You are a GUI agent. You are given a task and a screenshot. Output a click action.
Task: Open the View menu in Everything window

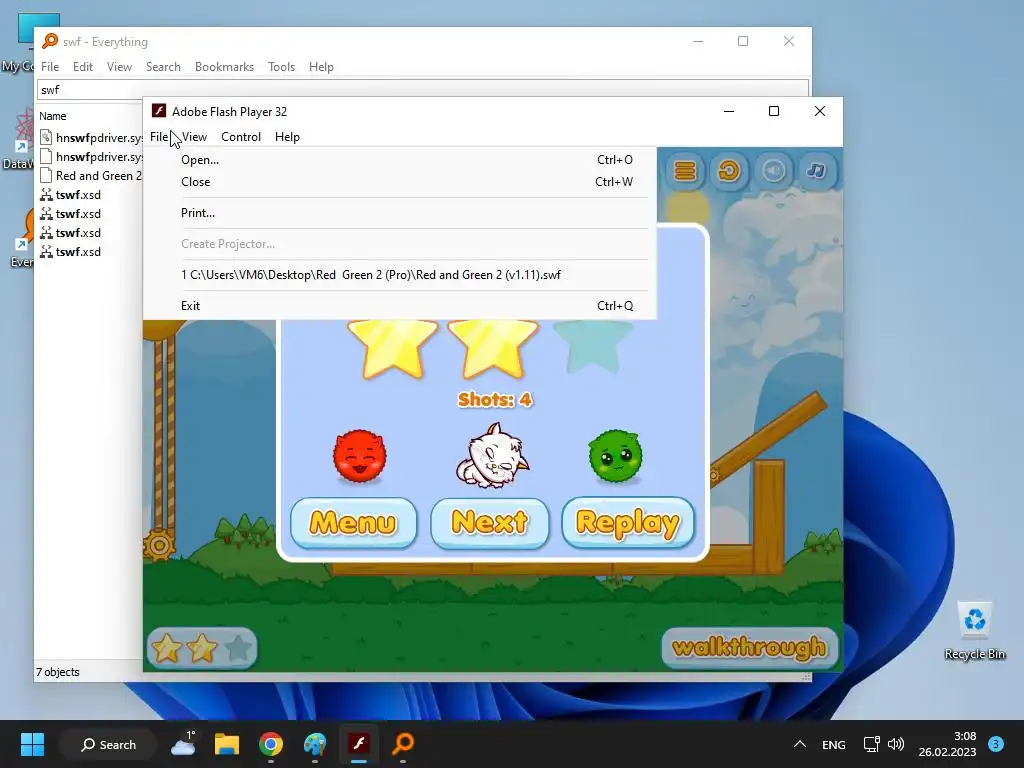click(120, 67)
